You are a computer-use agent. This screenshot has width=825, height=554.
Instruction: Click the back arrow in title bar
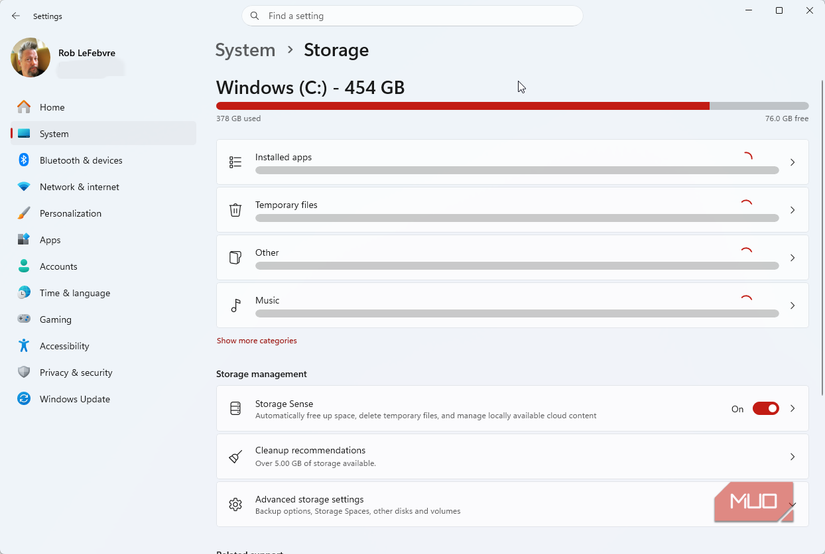[x=15, y=16]
